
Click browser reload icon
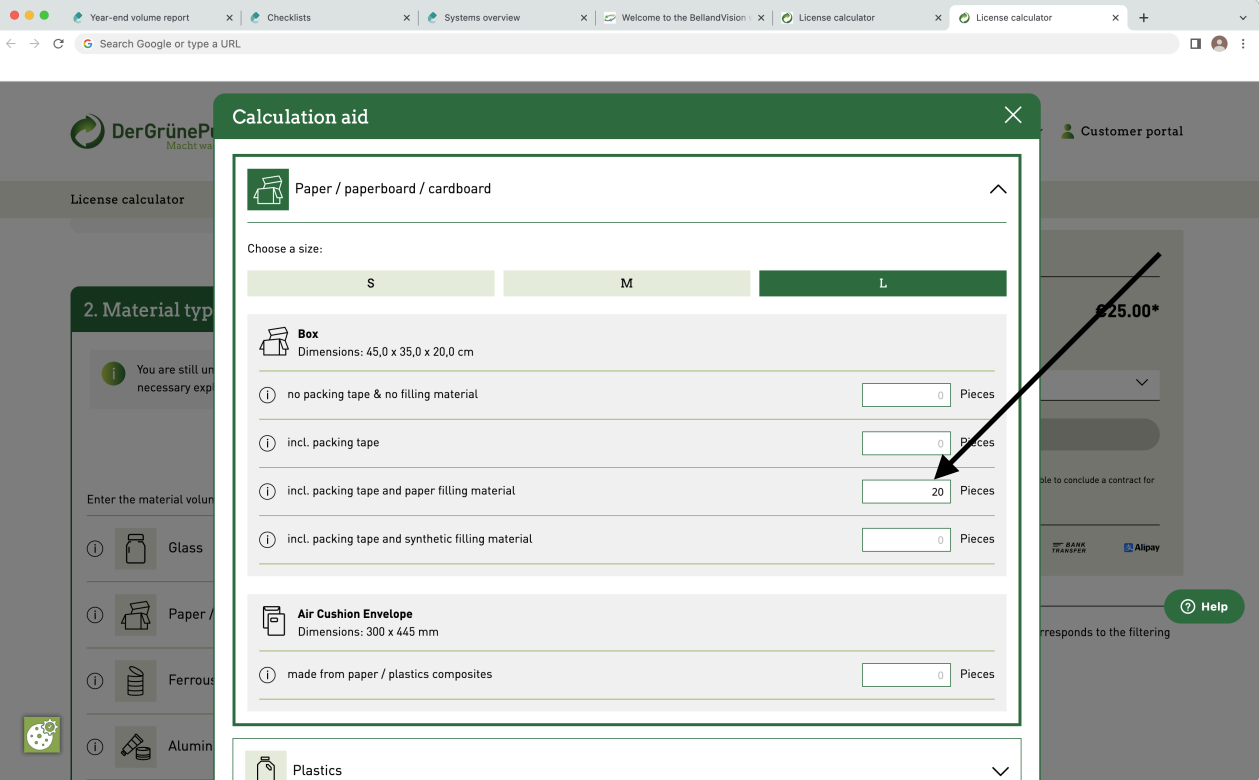(x=58, y=44)
